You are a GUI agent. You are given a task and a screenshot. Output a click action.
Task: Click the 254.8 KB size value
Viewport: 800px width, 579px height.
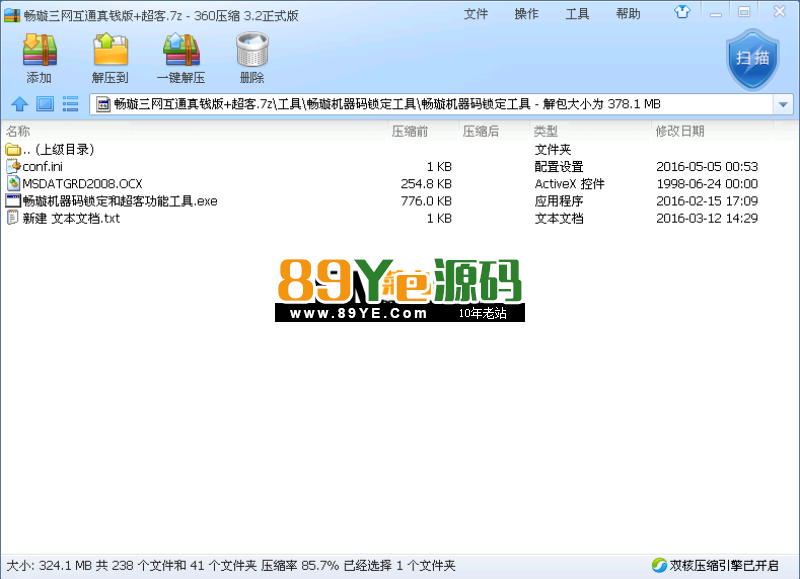426,184
